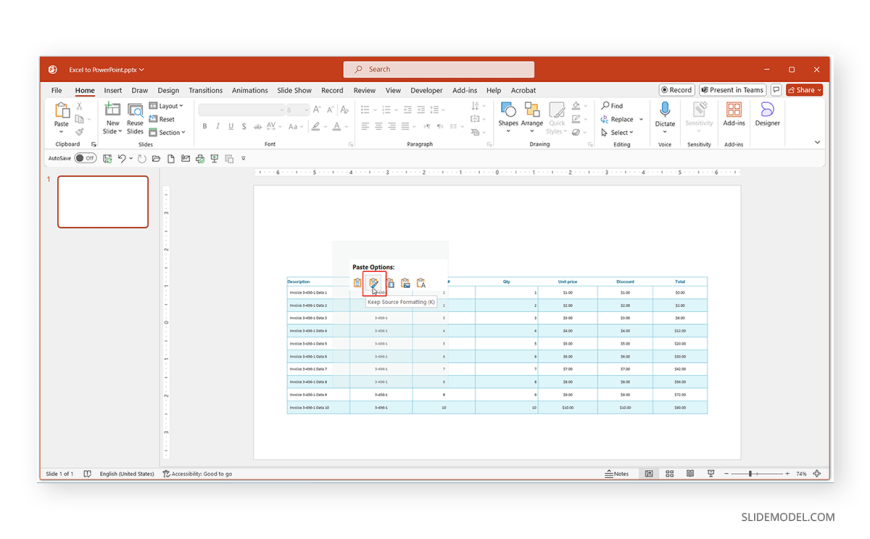
Task: Click the Cut scissors icon
Action: pos(79,106)
